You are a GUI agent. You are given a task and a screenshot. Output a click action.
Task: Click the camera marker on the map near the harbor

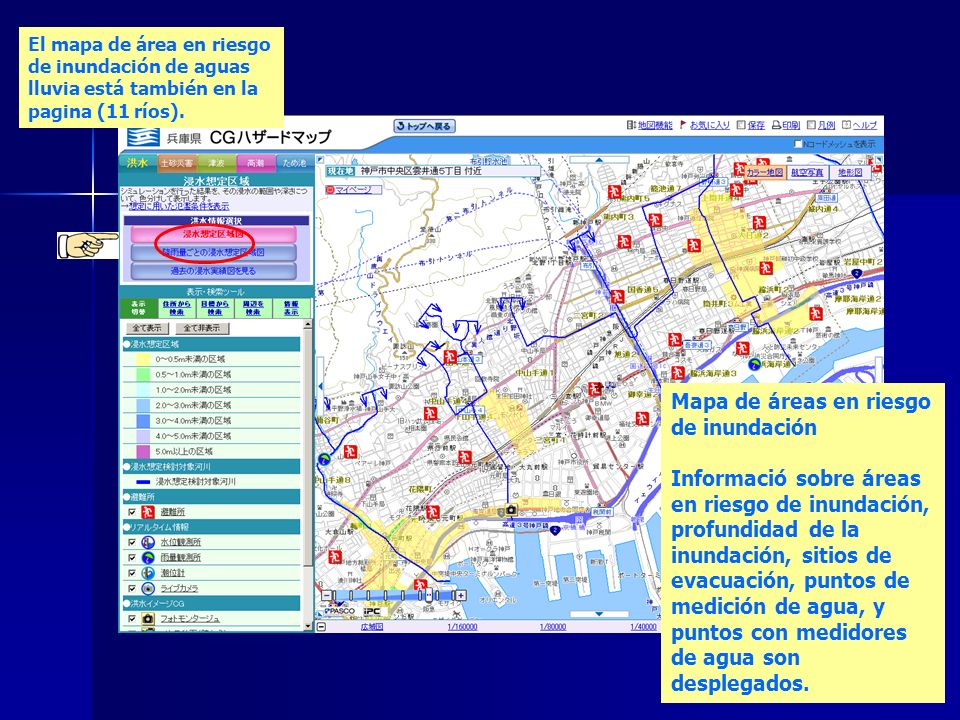coord(511,509)
